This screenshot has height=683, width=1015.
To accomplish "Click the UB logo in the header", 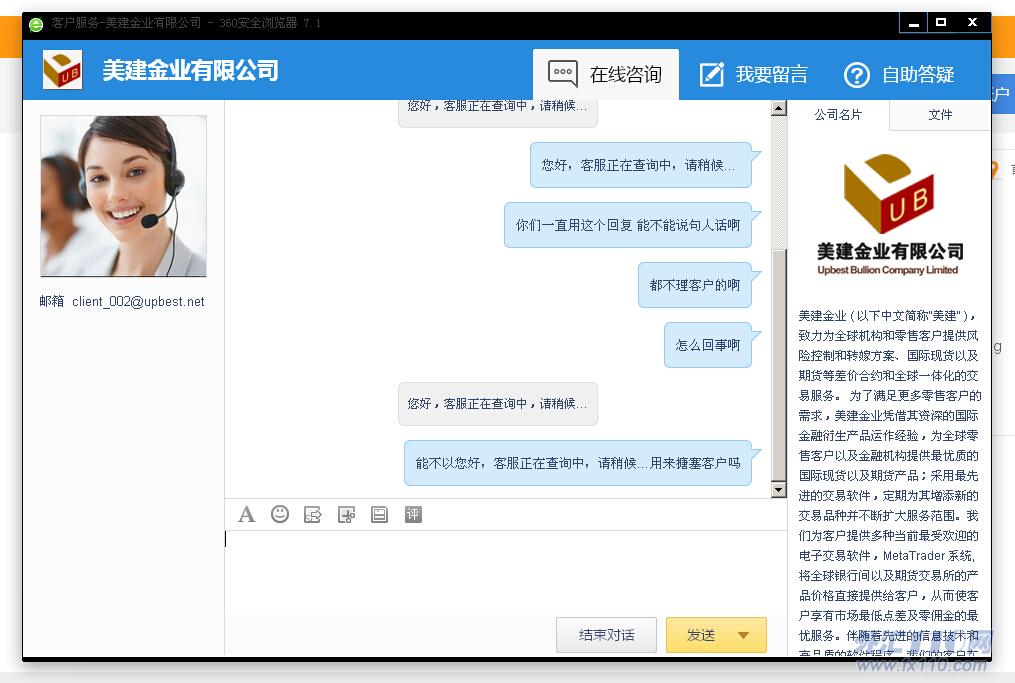I will point(62,69).
